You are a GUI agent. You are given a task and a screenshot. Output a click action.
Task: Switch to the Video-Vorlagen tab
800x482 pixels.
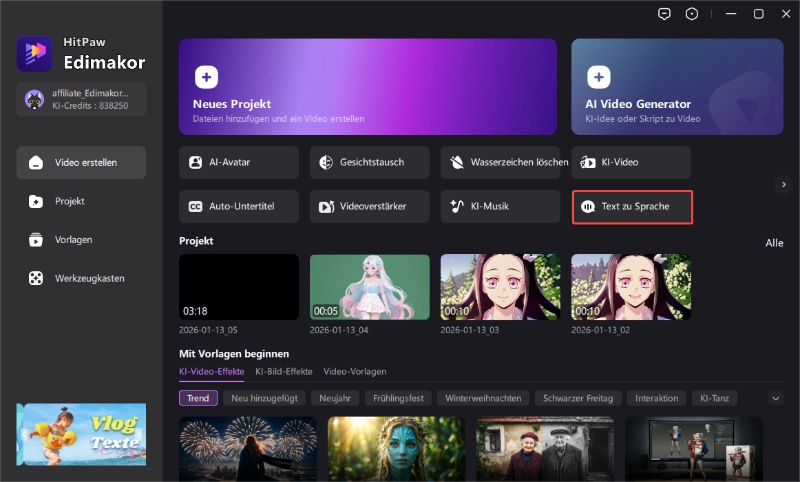354,371
